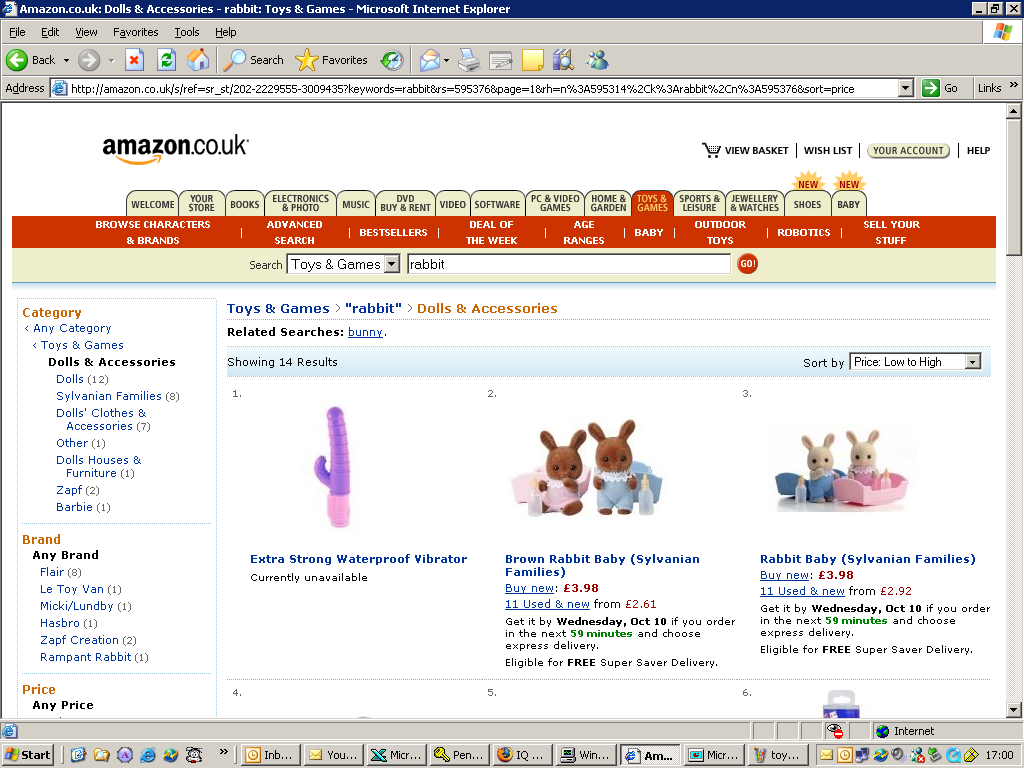The width and height of the screenshot is (1024, 768).
Task: Click the scrollbar up arrow
Action: (1014, 111)
